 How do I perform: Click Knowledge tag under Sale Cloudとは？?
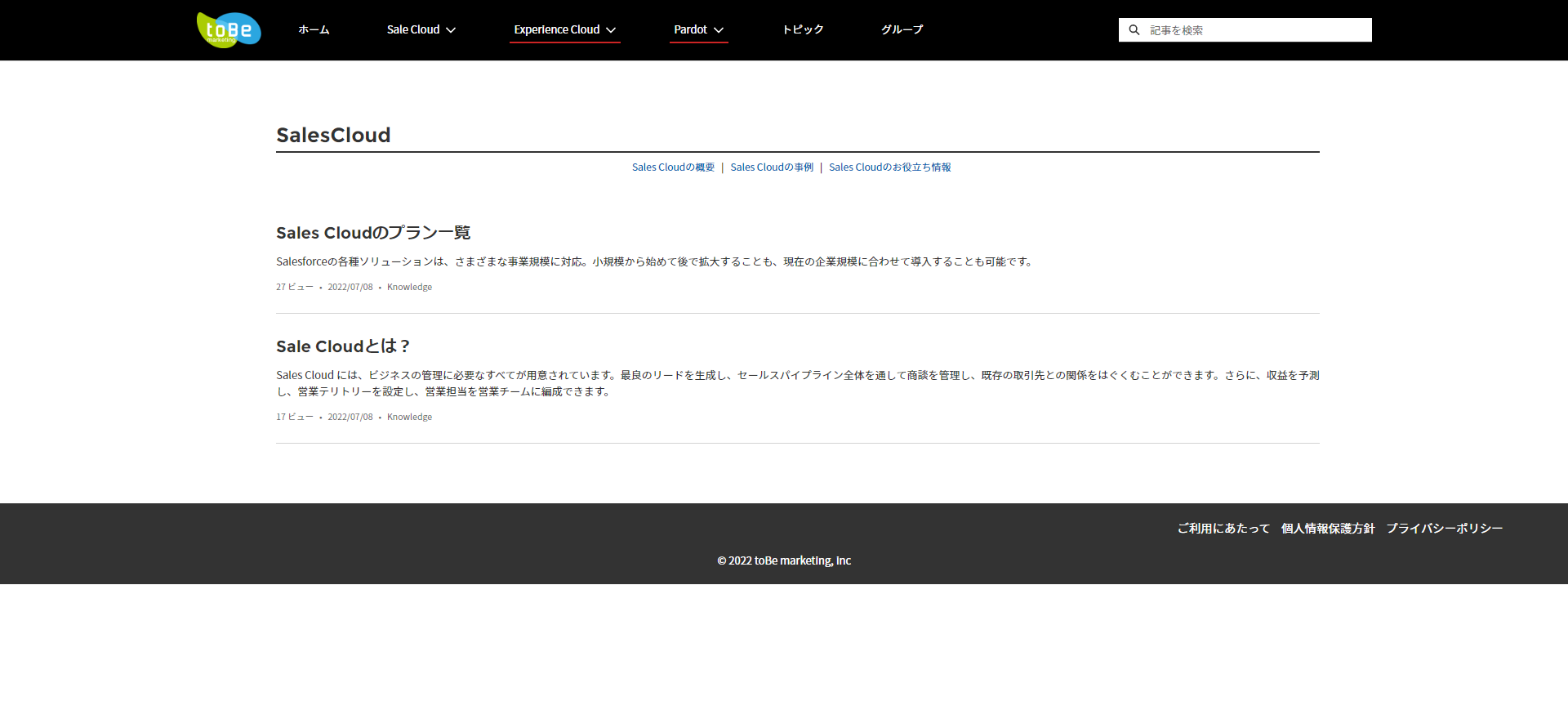[x=409, y=417]
